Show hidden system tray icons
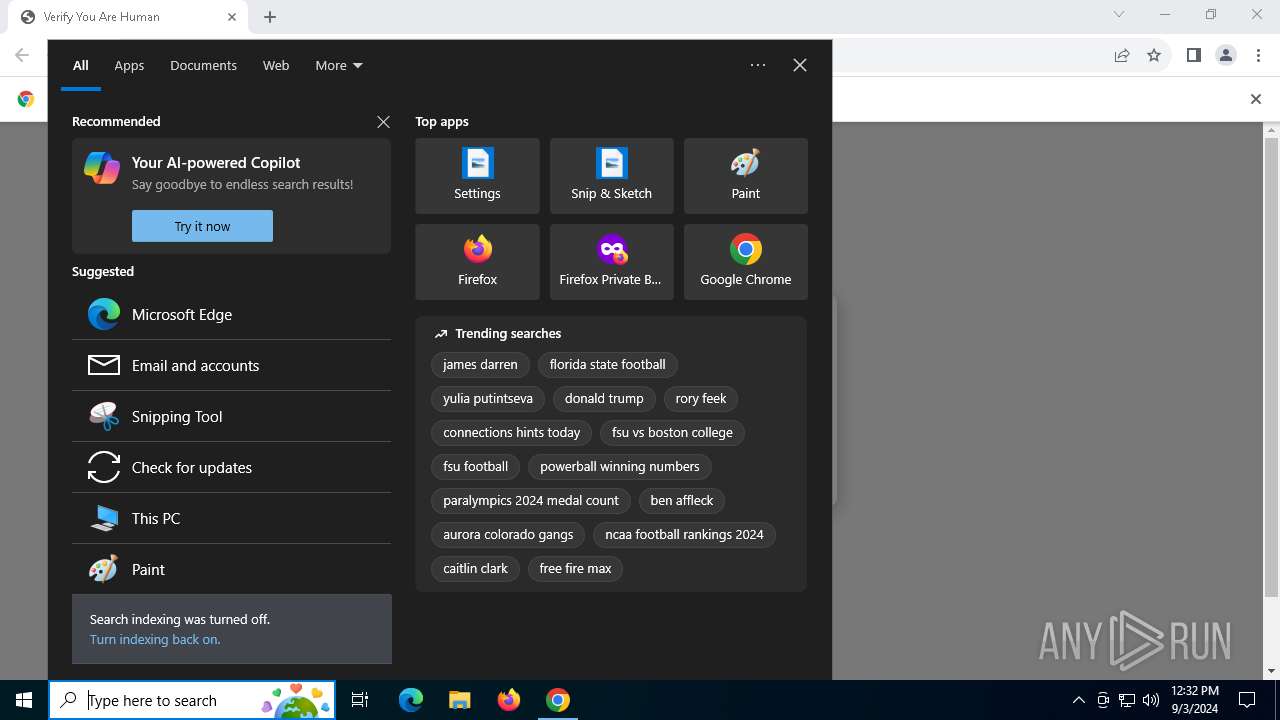 (1078, 700)
